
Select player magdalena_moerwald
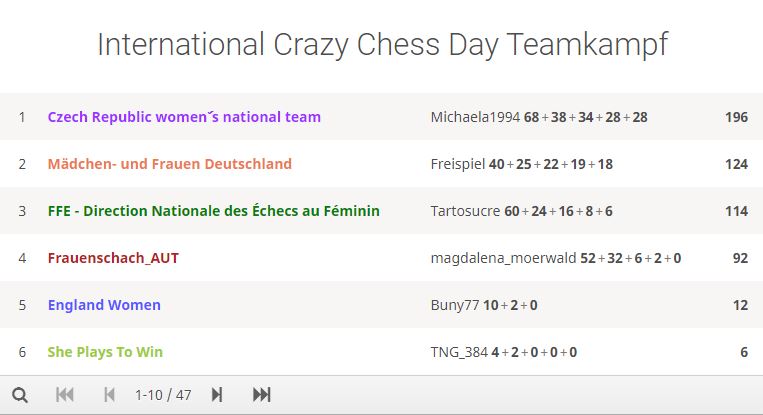[503, 258]
